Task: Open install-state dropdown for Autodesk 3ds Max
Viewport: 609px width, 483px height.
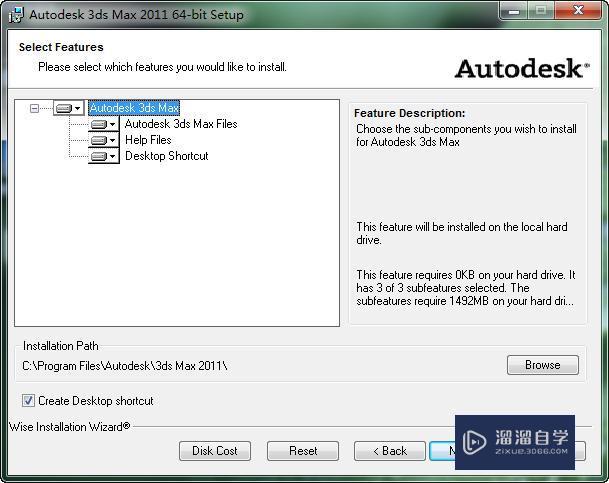Action: click(69, 108)
